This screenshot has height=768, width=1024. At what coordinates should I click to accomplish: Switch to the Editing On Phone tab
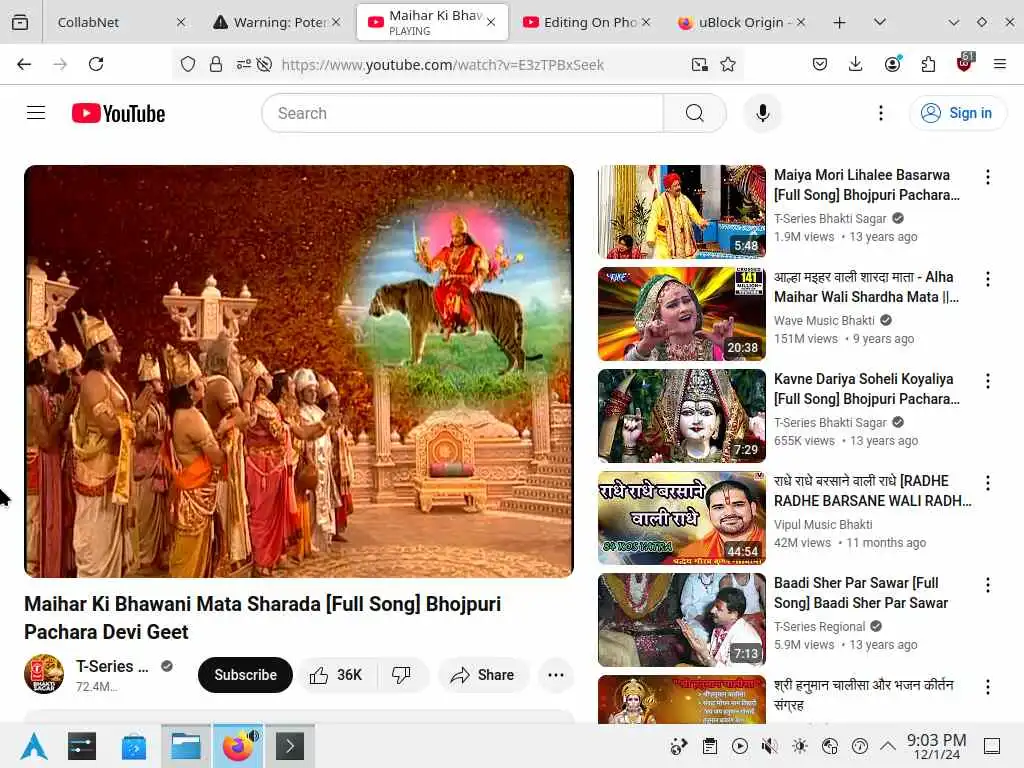click(586, 22)
